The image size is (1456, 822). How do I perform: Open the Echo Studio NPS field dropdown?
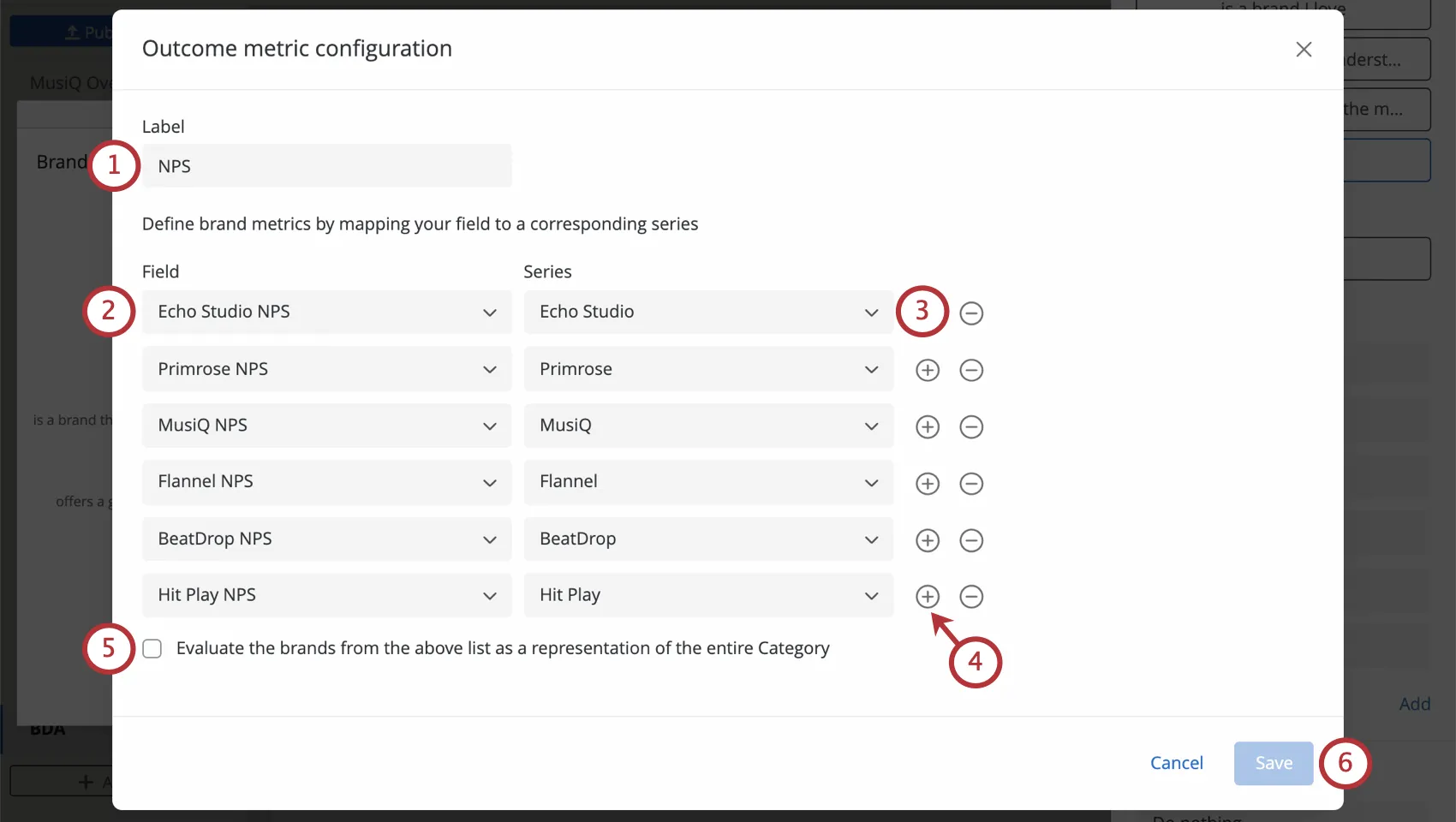(489, 313)
